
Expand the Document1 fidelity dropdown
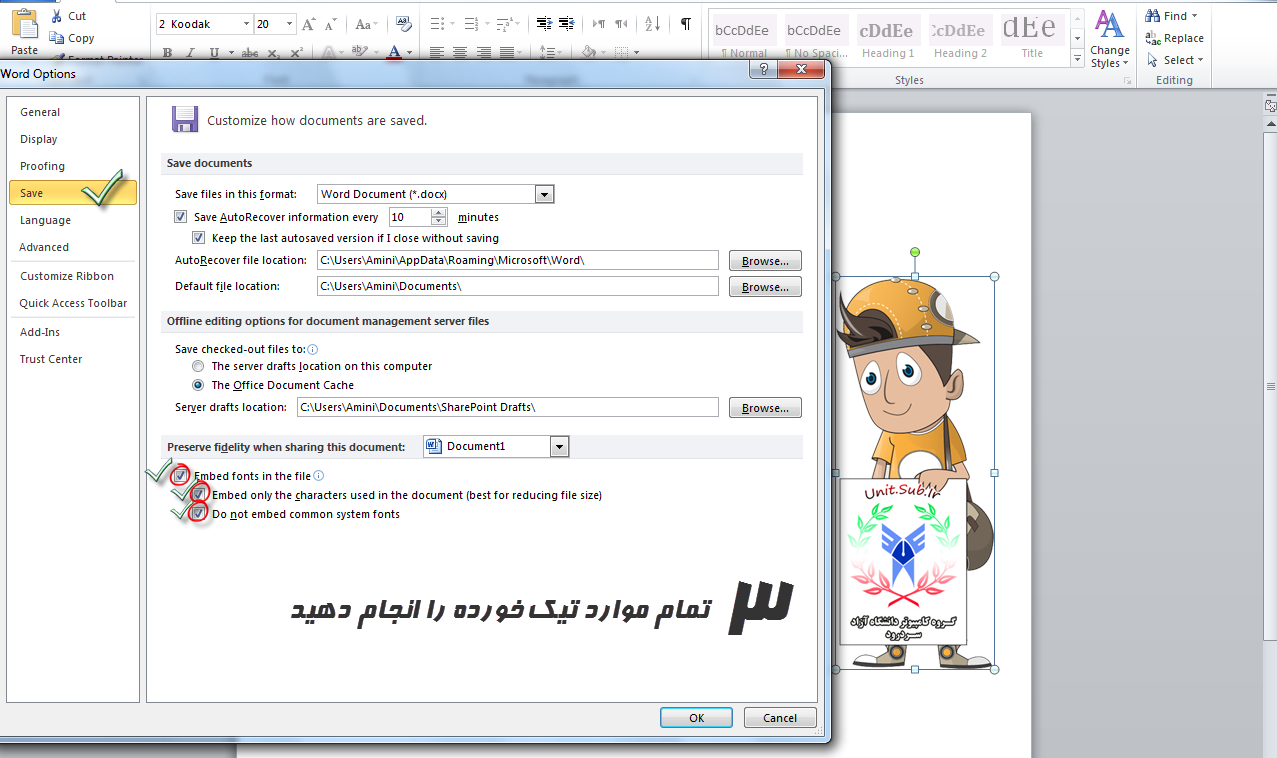[x=559, y=447]
